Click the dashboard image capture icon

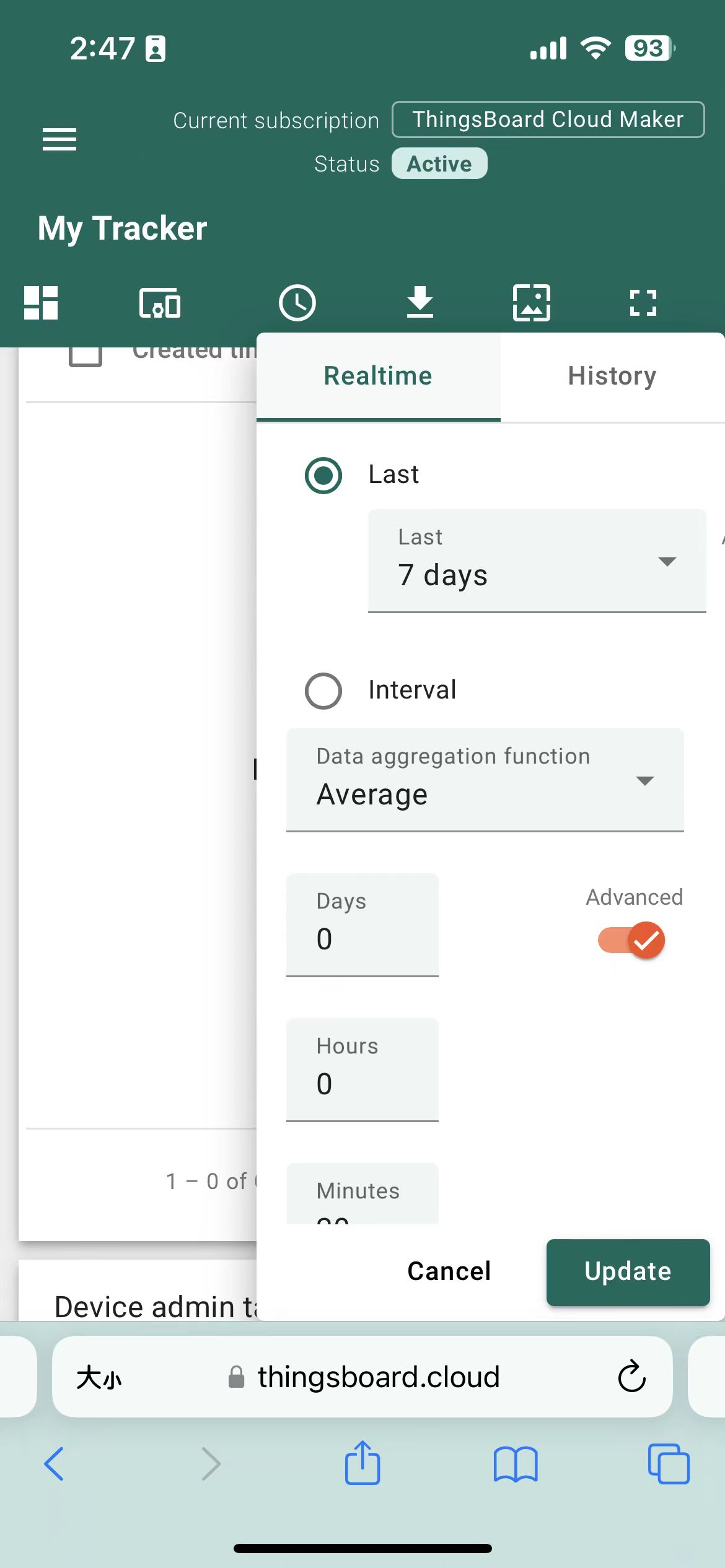tap(532, 303)
